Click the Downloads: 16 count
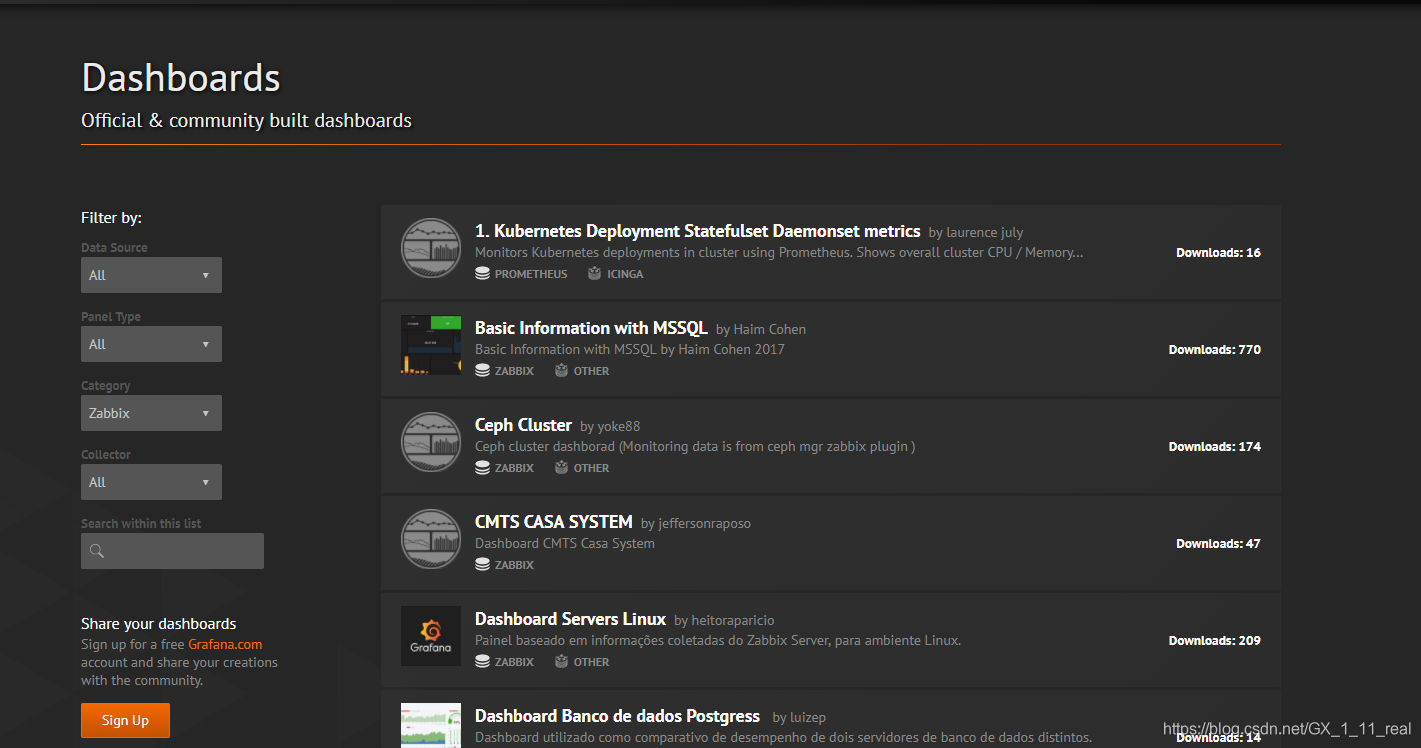1421x748 pixels. tap(1218, 253)
